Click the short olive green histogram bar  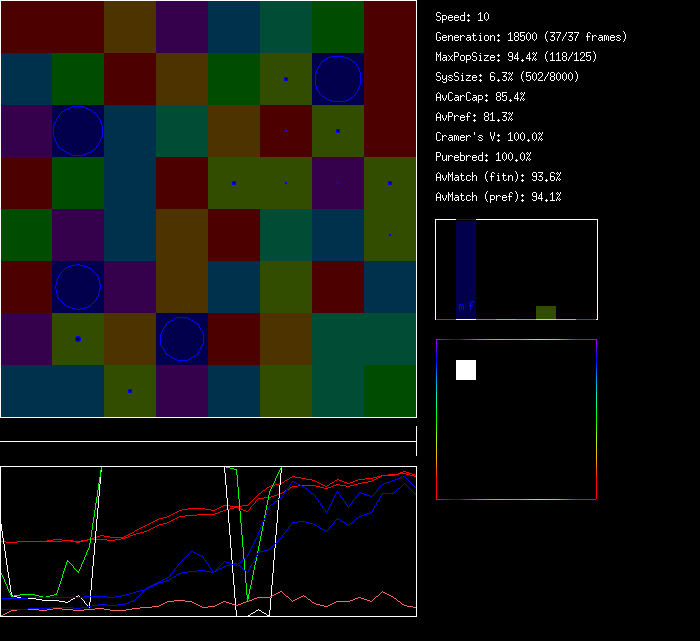coord(545,312)
